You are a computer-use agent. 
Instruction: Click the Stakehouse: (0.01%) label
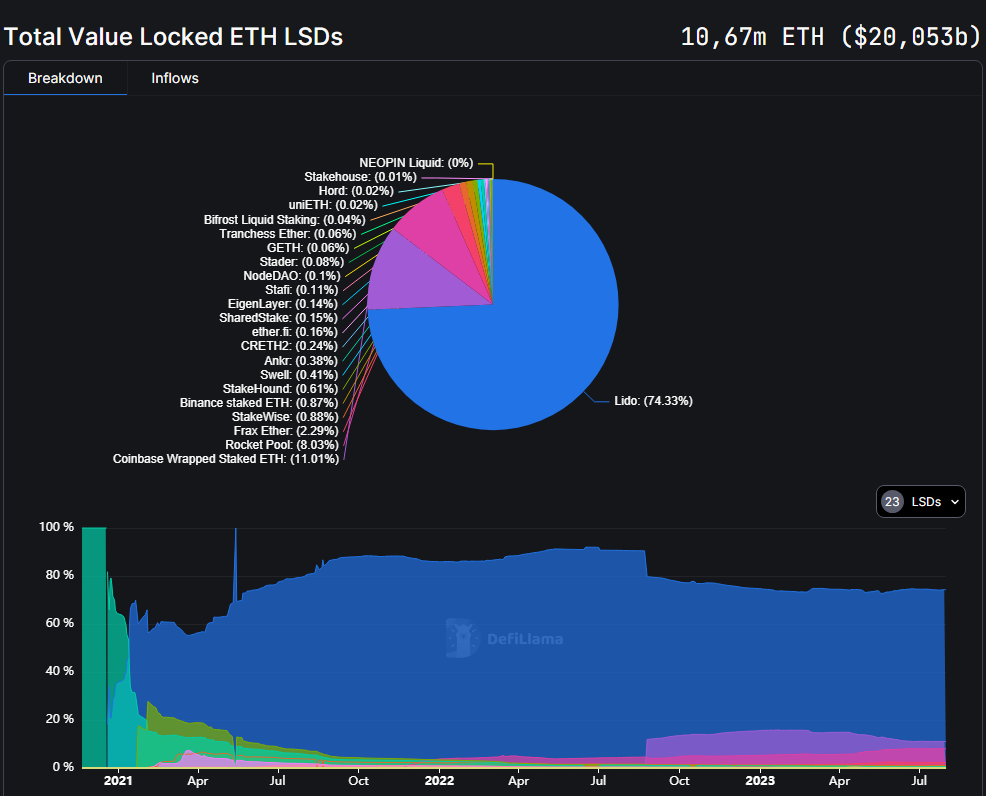[x=360, y=177]
